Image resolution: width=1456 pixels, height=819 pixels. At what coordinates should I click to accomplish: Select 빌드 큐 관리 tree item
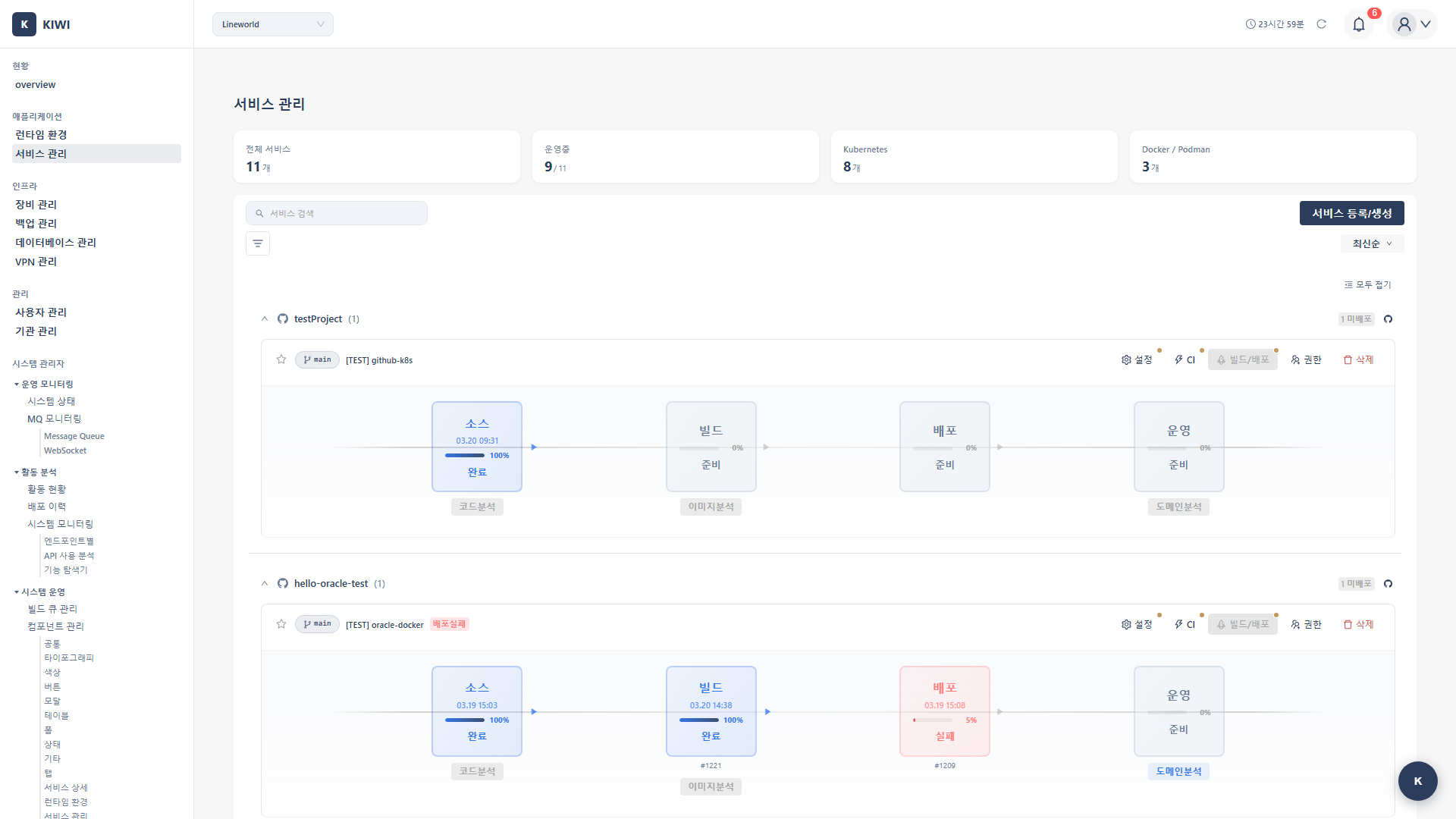52,609
